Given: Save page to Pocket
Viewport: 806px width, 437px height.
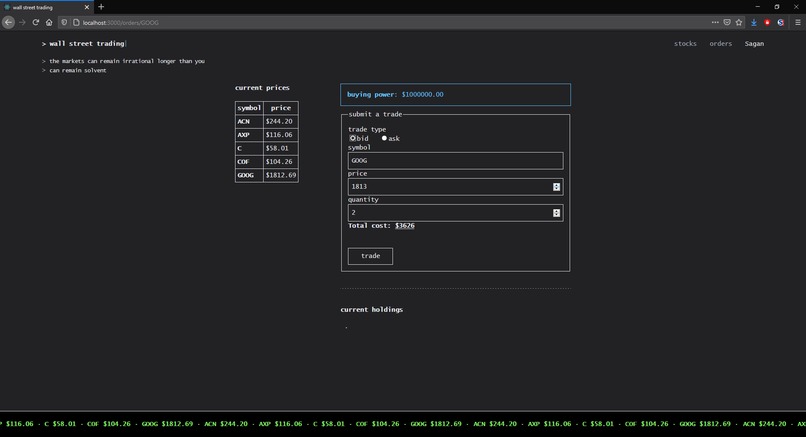Looking at the screenshot, I should pos(727,23).
